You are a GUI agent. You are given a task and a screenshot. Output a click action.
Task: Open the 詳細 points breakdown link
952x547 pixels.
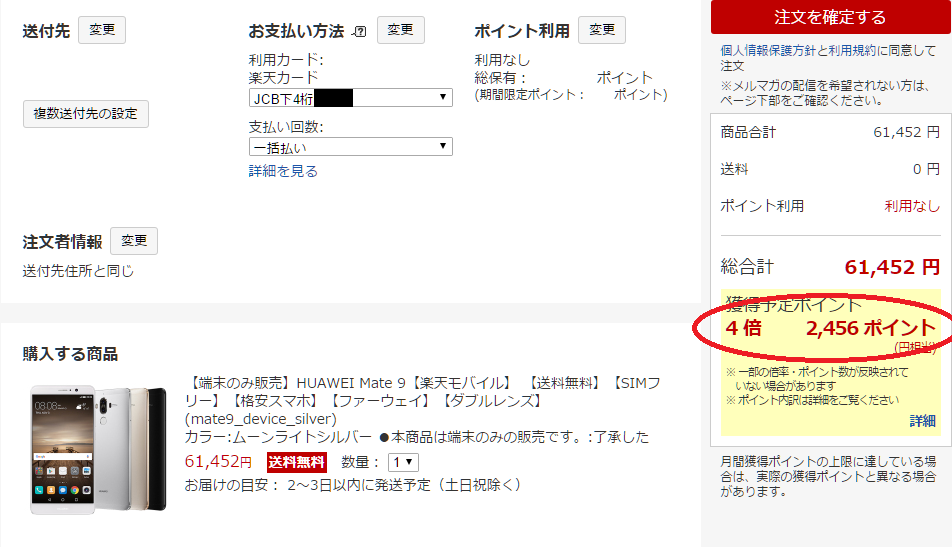(x=922, y=421)
